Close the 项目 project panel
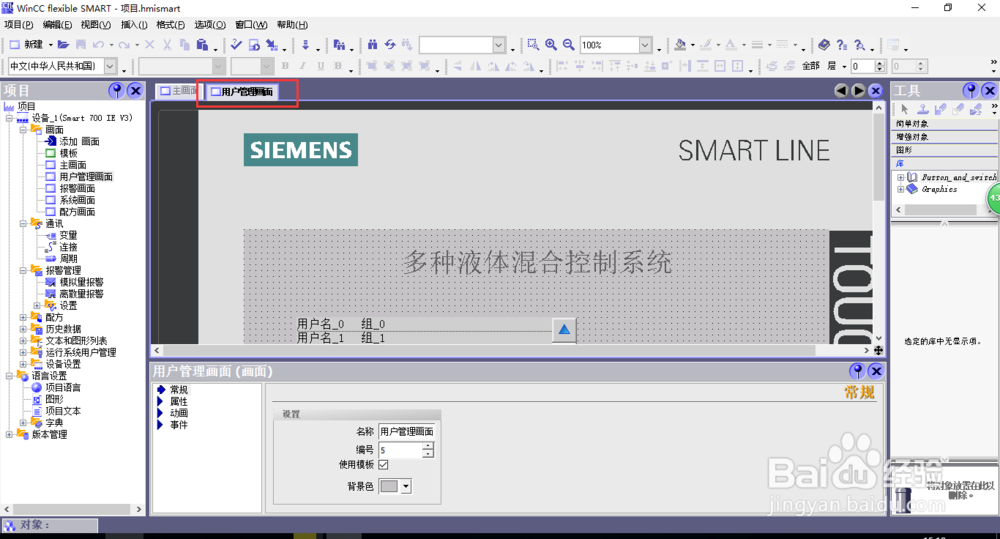Screen dimensions: 1000x539 click(135, 91)
